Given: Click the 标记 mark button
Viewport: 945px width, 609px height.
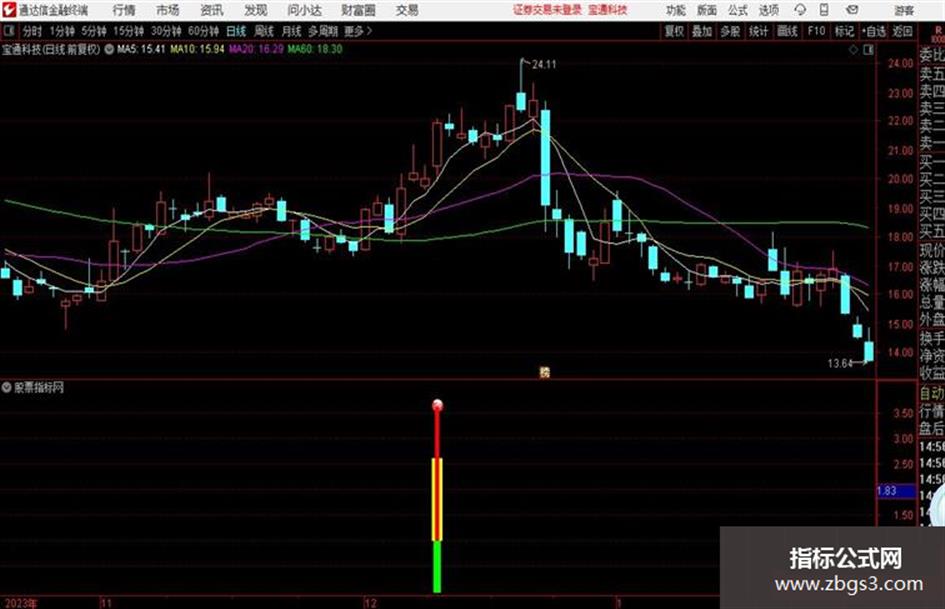Looking at the screenshot, I should coord(844,31).
